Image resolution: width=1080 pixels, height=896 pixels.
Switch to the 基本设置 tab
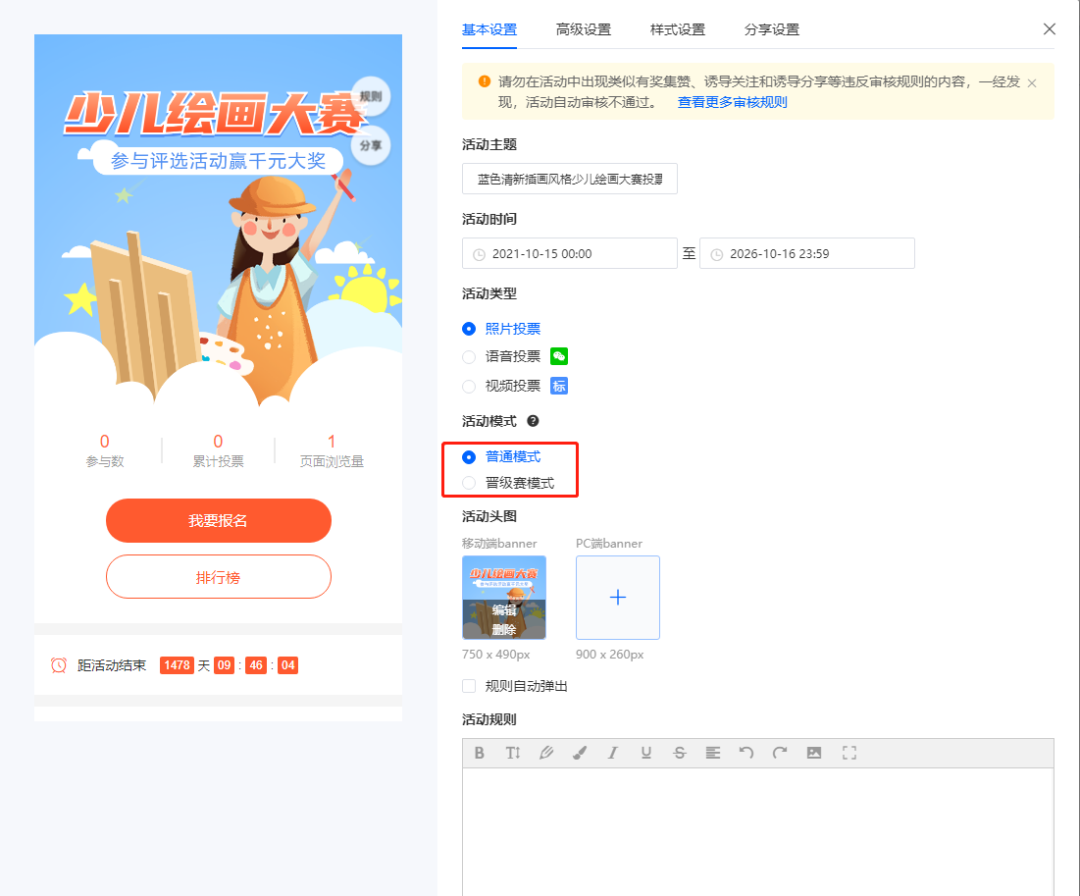coord(490,30)
